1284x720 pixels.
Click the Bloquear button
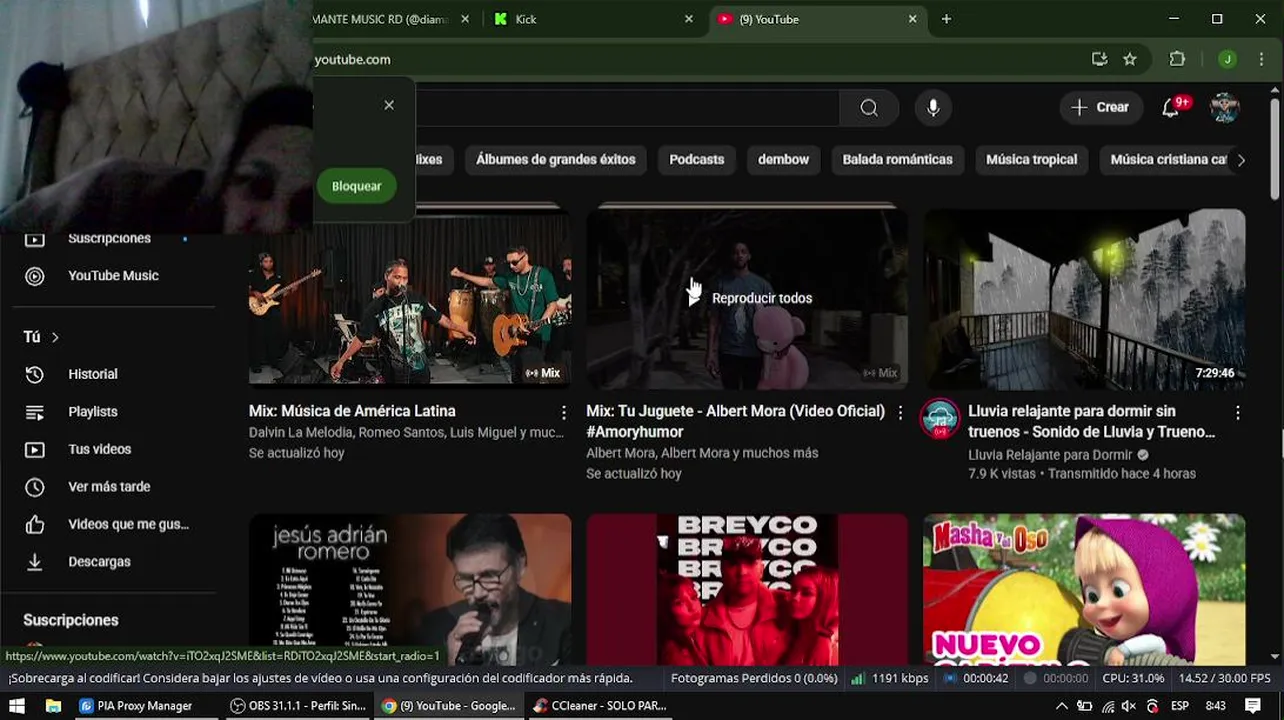click(x=356, y=186)
